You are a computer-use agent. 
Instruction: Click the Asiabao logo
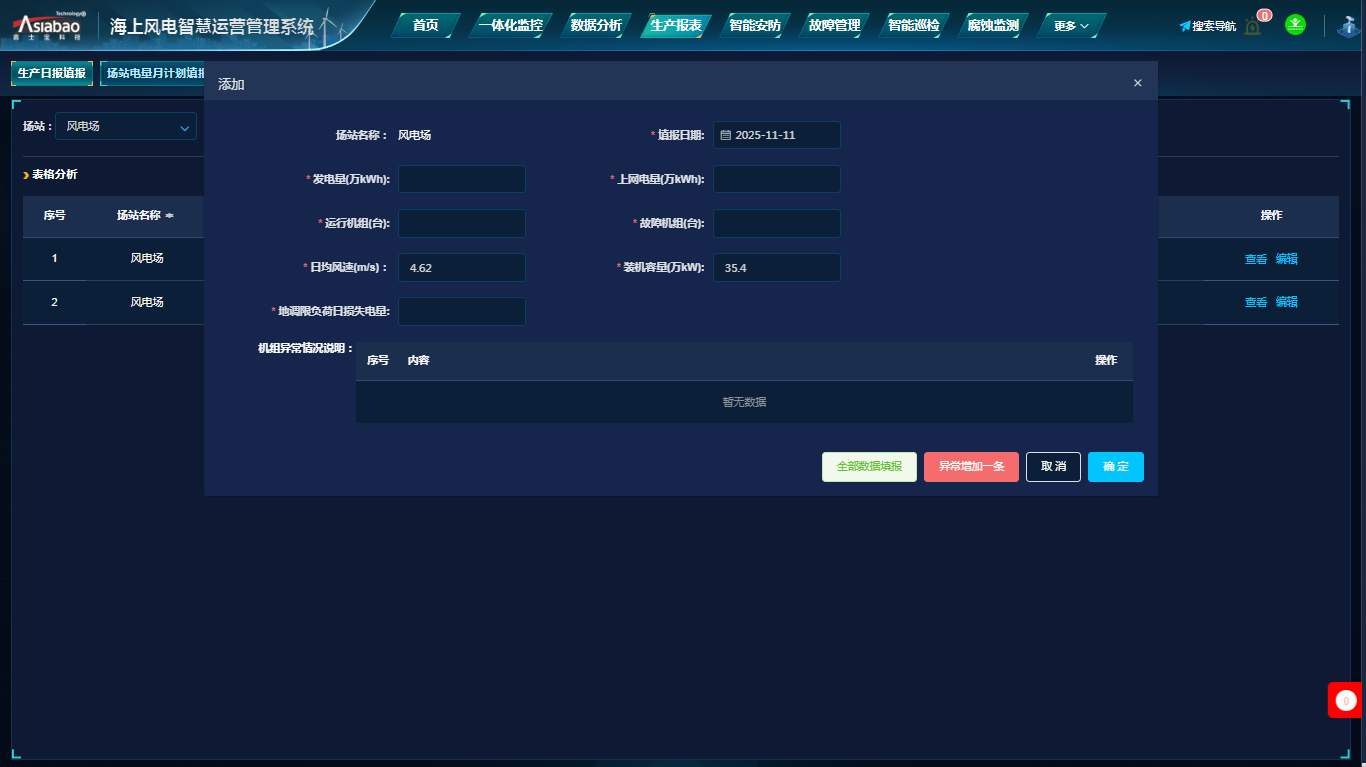point(47,26)
